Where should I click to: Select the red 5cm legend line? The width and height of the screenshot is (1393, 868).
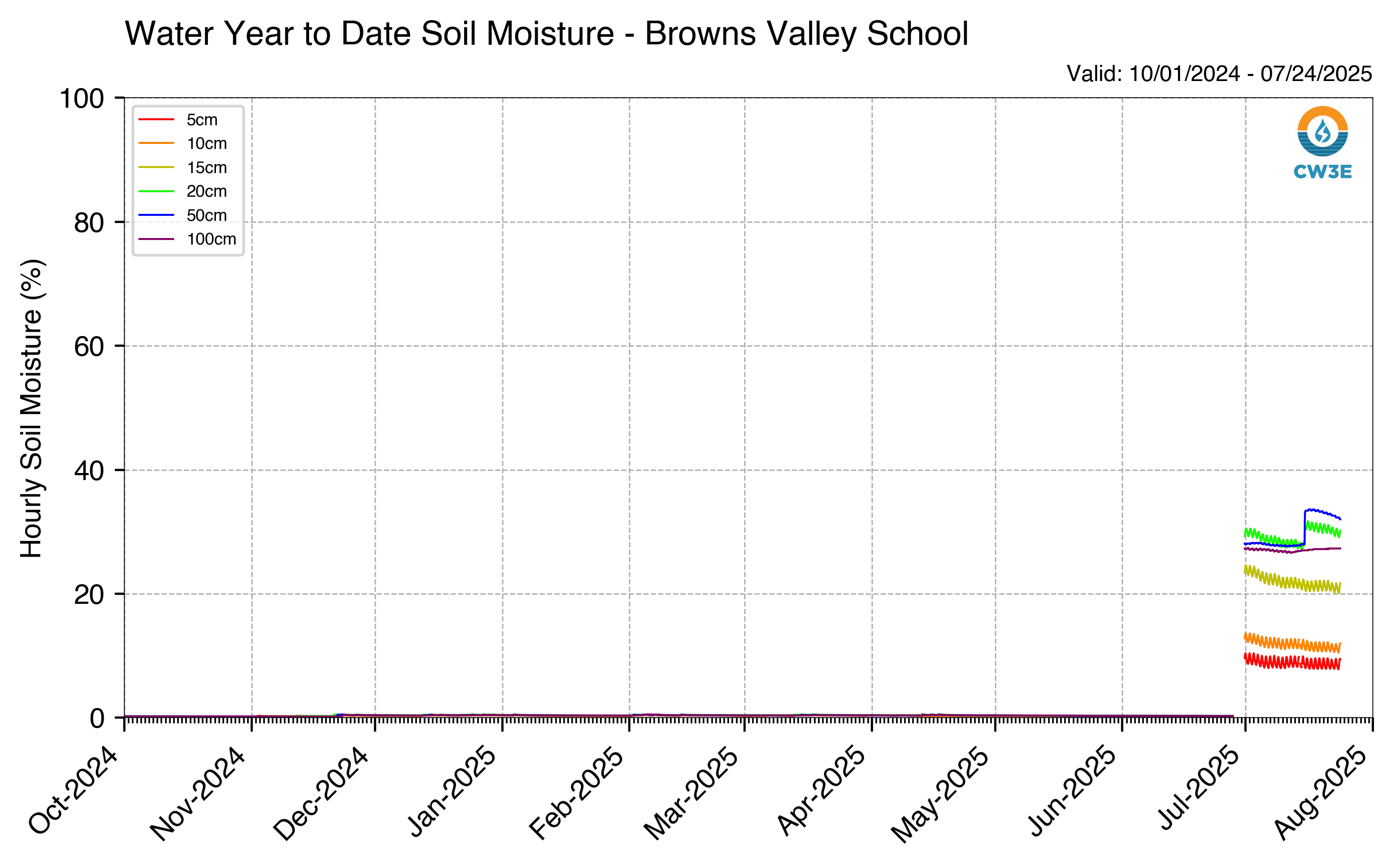(x=156, y=119)
